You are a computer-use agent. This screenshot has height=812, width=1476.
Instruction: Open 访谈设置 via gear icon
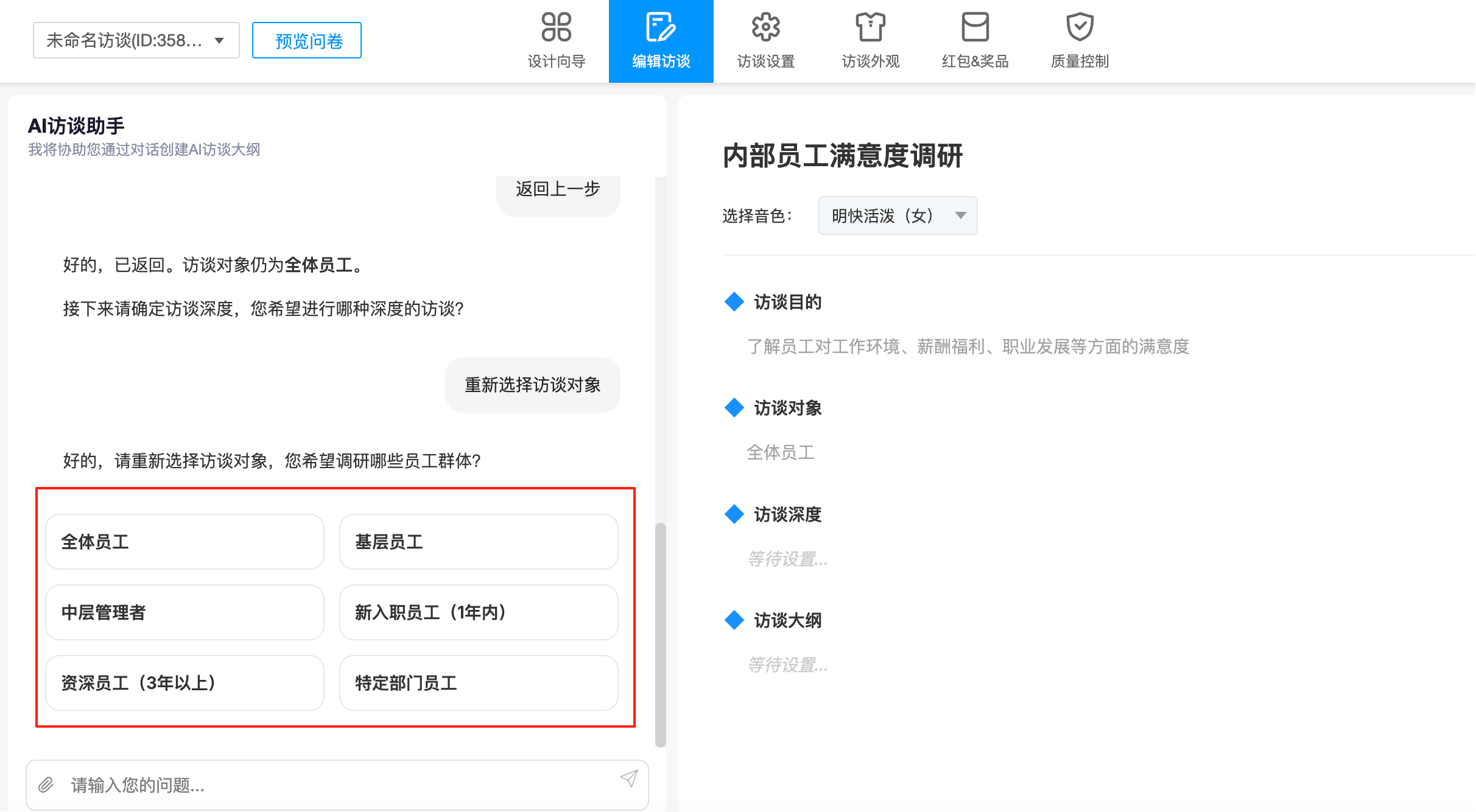click(765, 27)
